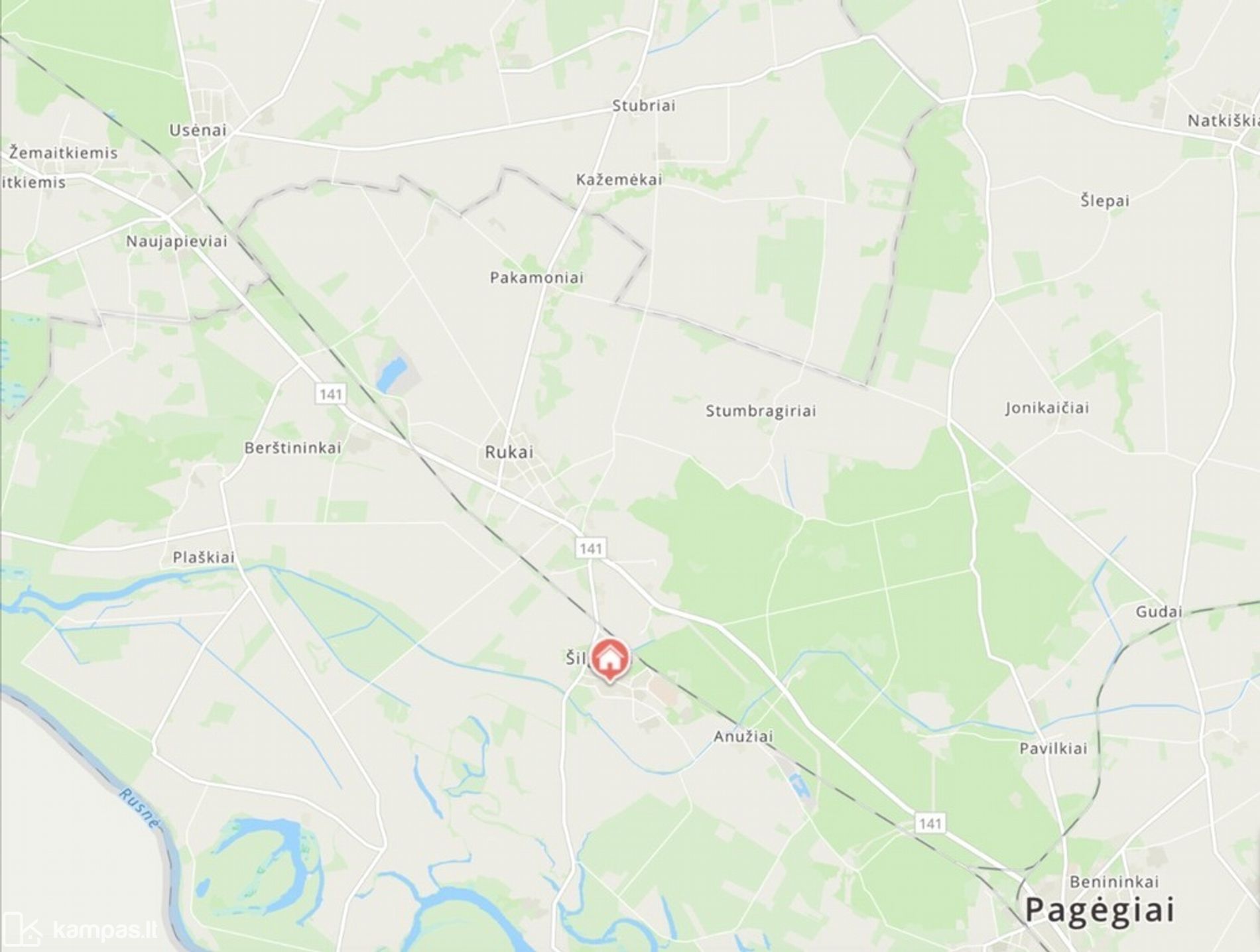Click the 141 road shield near Benininkai
This screenshot has height=952, width=1260.
[x=930, y=823]
